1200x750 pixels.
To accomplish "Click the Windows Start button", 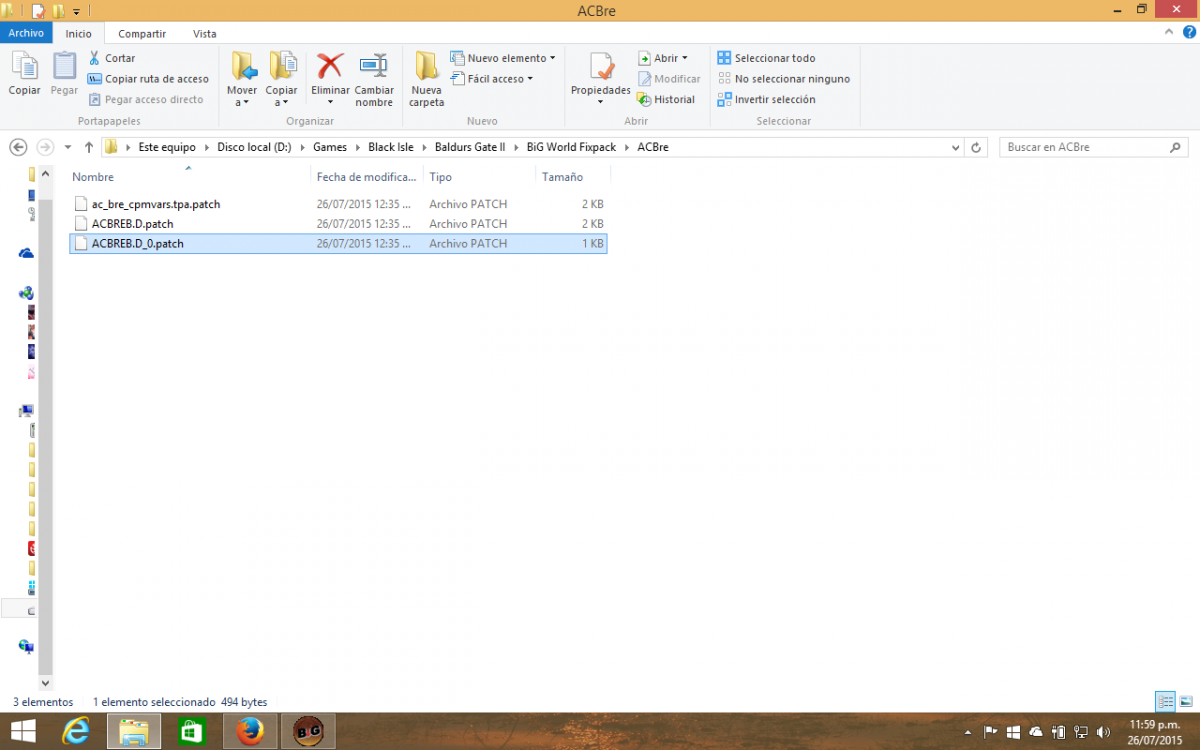I will click(23, 732).
